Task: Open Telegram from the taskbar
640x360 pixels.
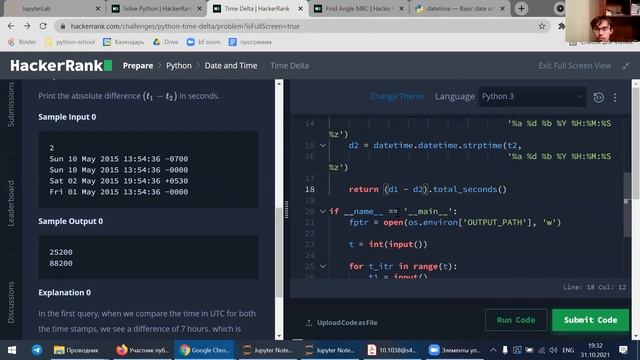Action: (x=37, y=350)
